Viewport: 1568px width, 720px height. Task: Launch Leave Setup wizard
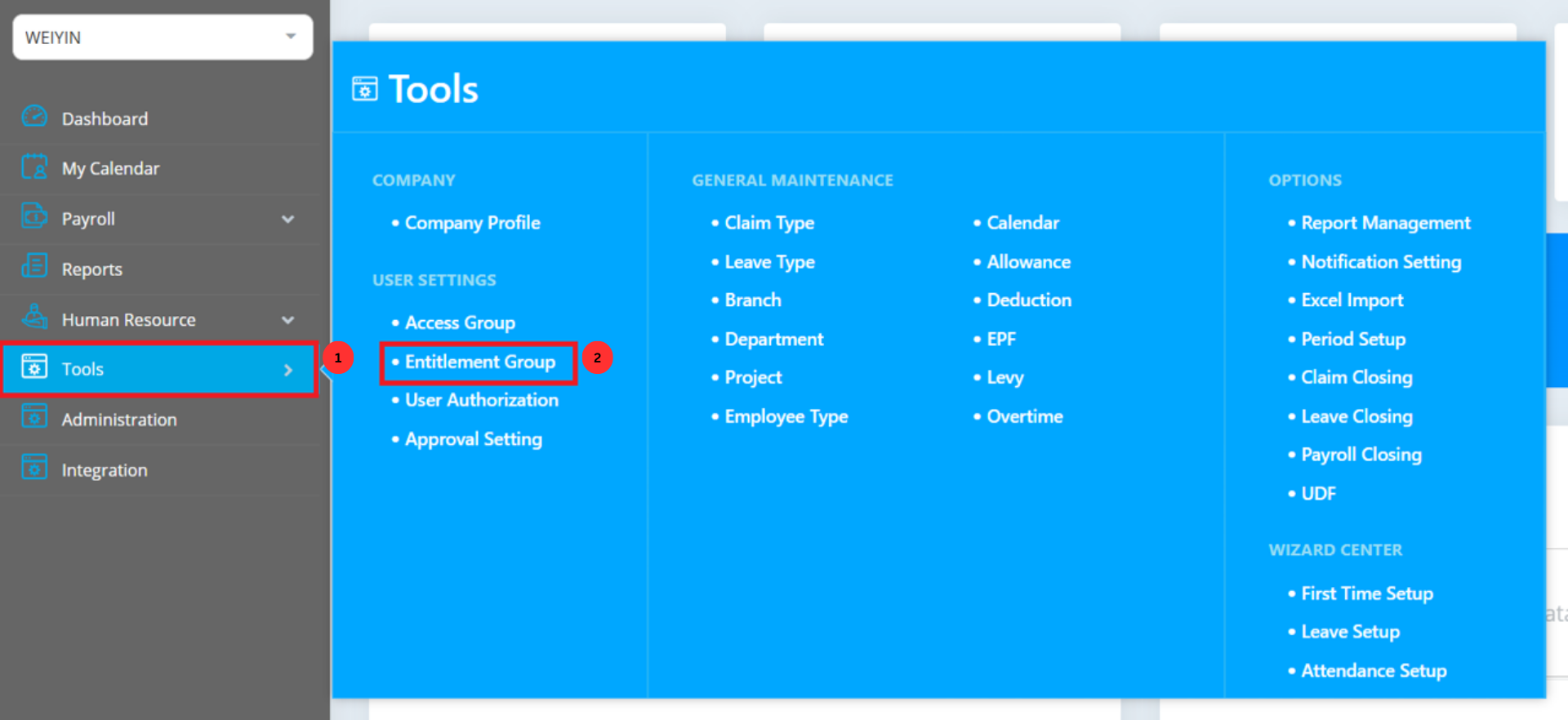click(1350, 632)
